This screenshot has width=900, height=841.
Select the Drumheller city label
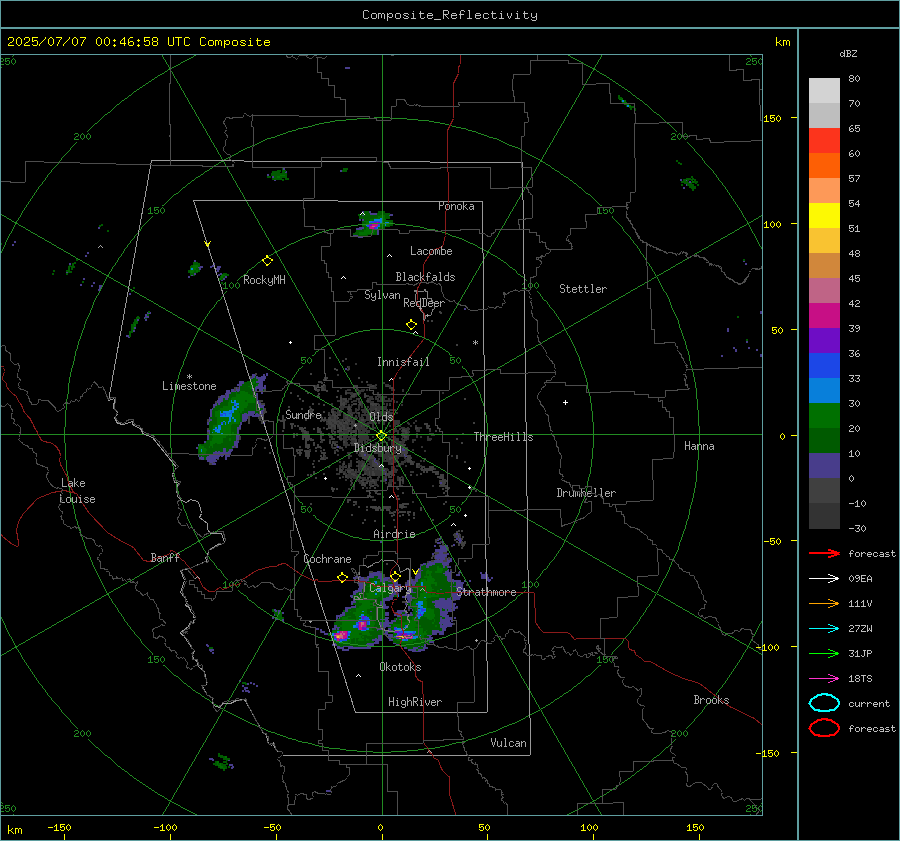click(586, 493)
